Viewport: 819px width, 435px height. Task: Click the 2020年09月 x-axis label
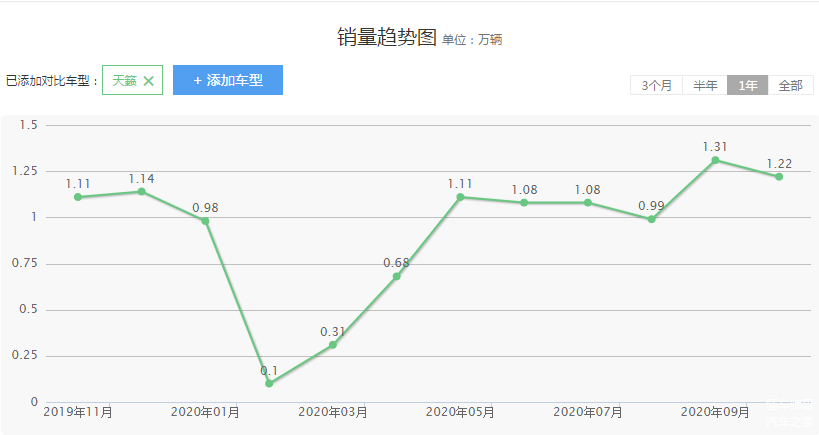click(x=715, y=412)
